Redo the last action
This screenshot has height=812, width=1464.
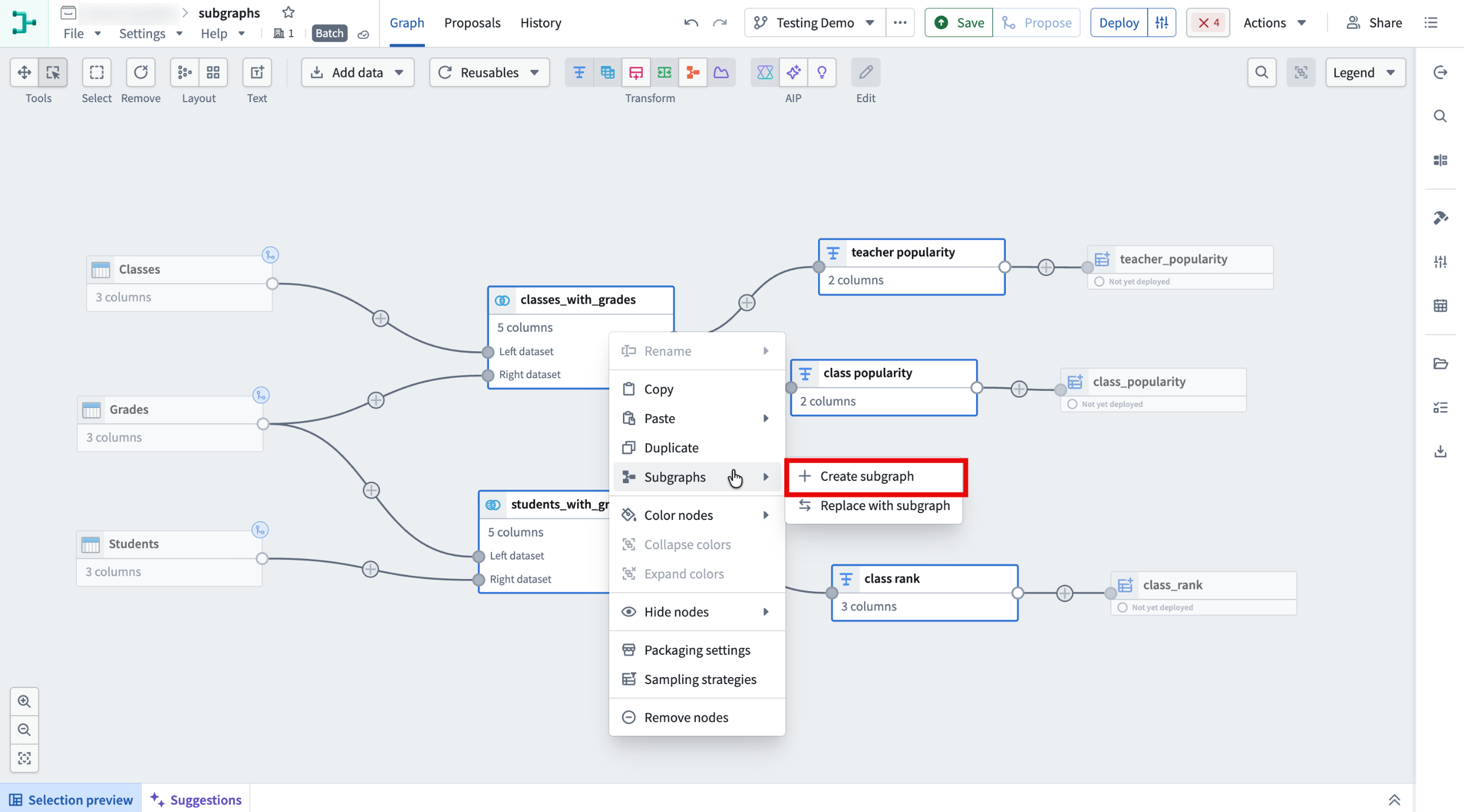point(719,23)
